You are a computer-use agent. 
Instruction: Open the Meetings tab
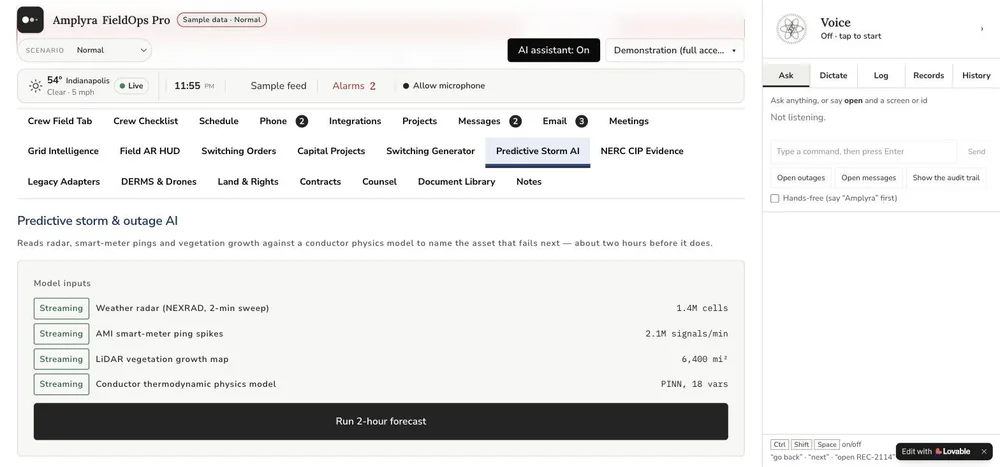(629, 121)
